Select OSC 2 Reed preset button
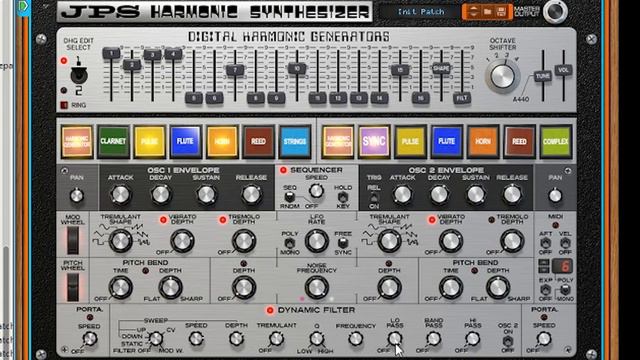The image size is (640, 360). (519, 141)
